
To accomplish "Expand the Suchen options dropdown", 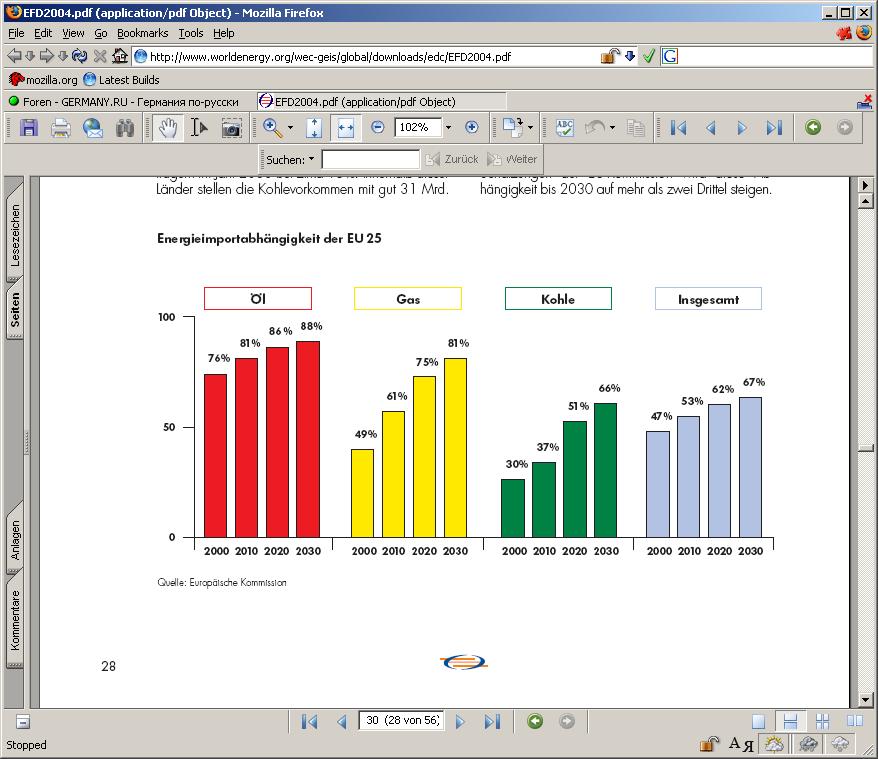I will coord(311,159).
